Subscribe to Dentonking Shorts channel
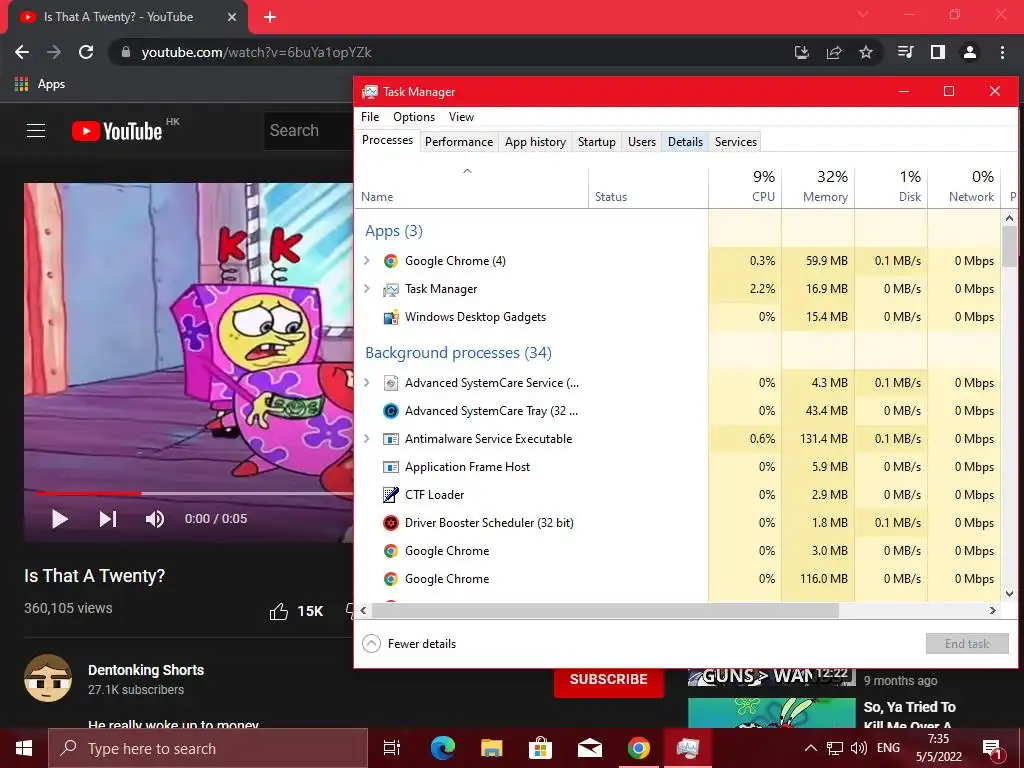 pyautogui.click(x=609, y=680)
